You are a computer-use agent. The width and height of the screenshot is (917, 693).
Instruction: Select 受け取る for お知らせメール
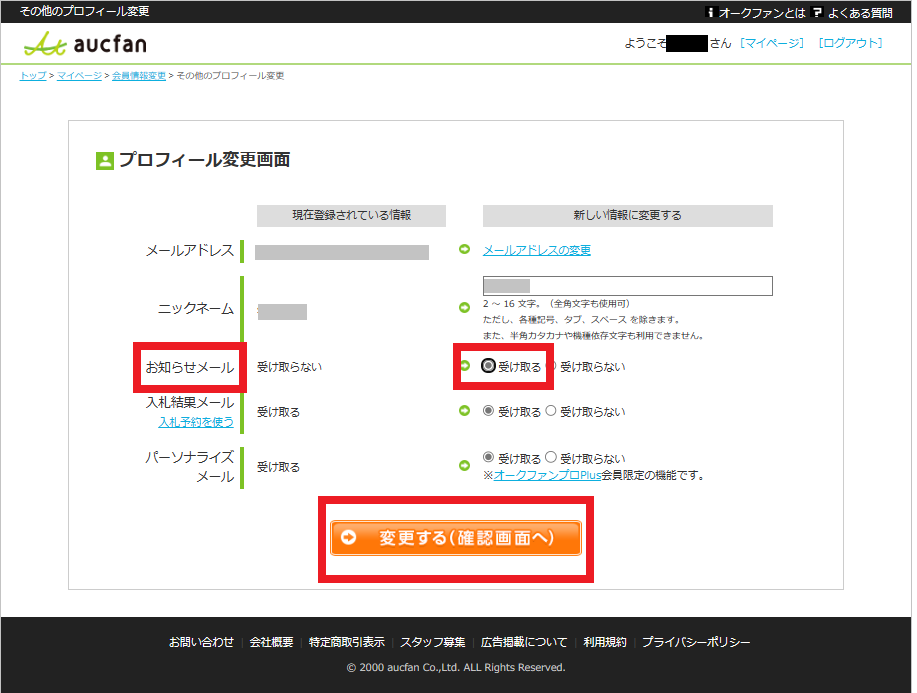point(488,366)
